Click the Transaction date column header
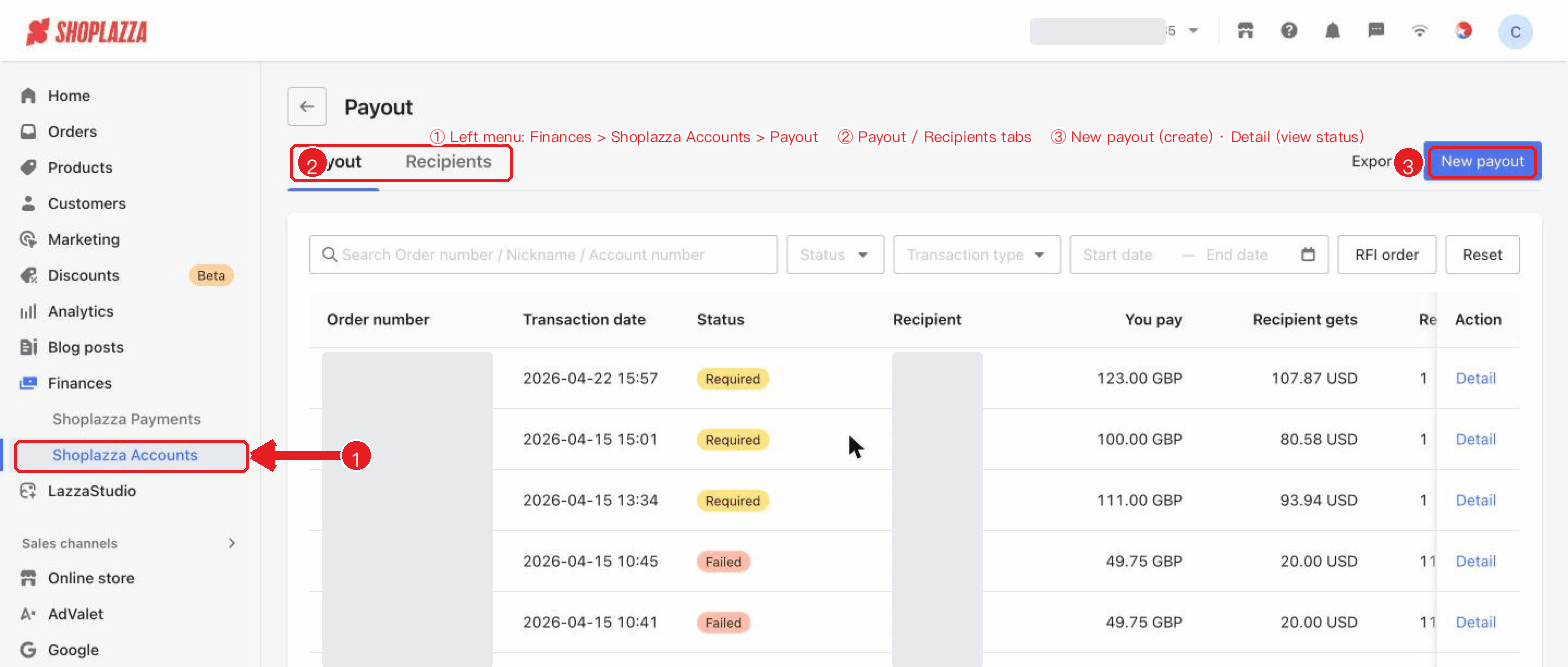1568x667 pixels. tap(584, 320)
